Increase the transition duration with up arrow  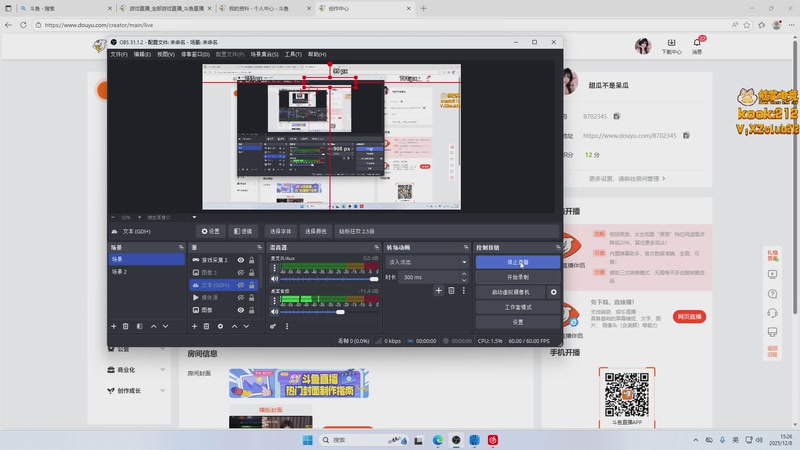tap(464, 274)
